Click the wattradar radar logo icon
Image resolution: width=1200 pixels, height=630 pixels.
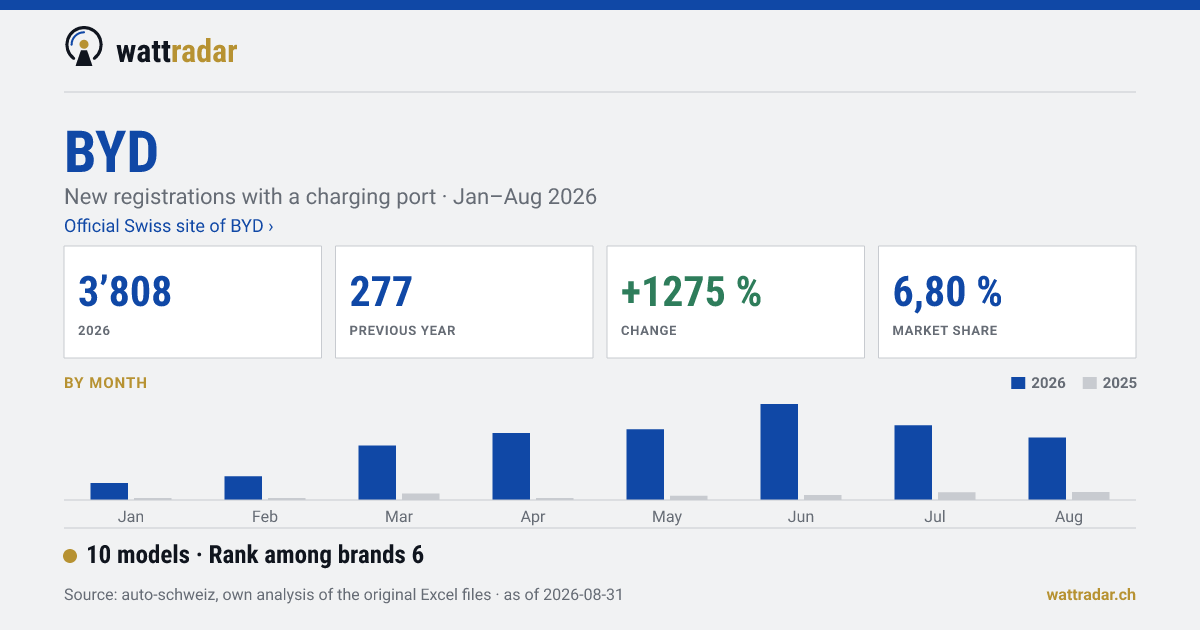point(84,46)
